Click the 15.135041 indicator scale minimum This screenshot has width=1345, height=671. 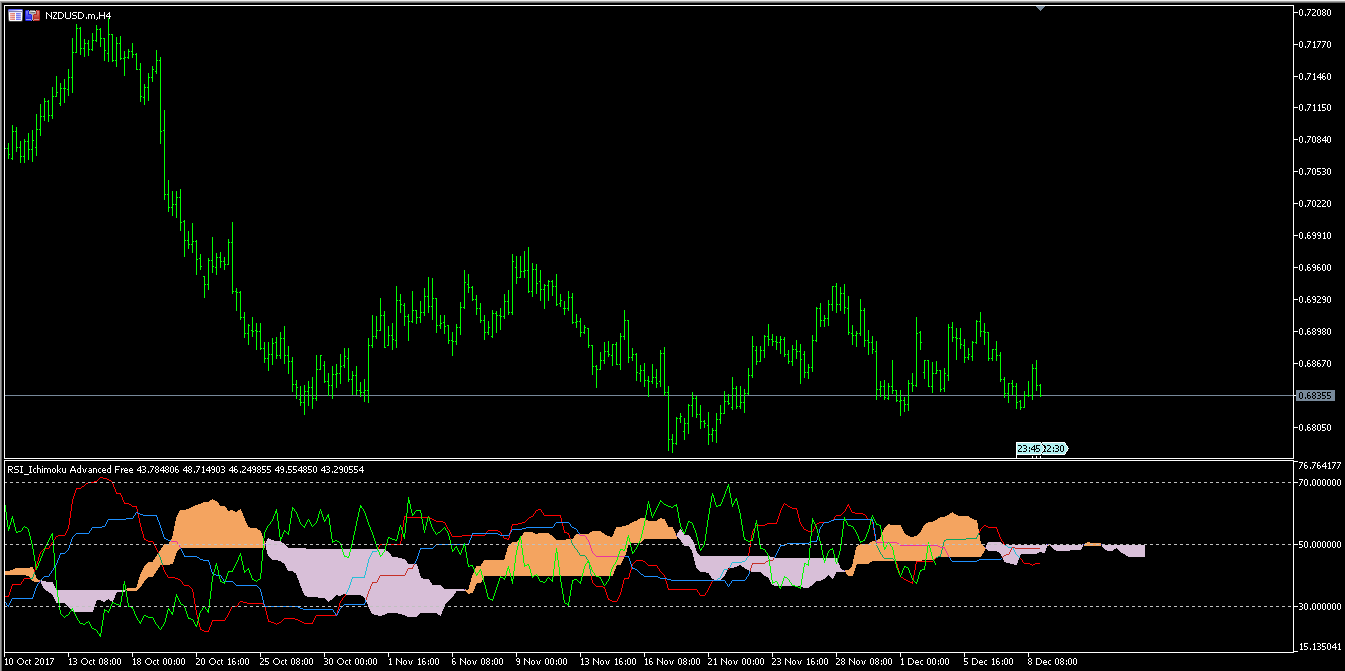pyautogui.click(x=1319, y=645)
